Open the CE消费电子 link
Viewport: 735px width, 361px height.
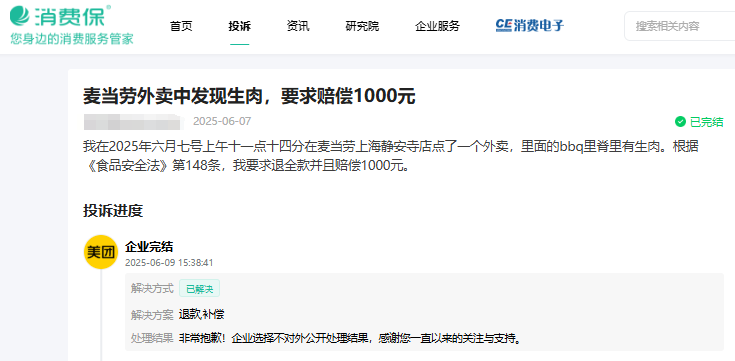[x=530, y=25]
